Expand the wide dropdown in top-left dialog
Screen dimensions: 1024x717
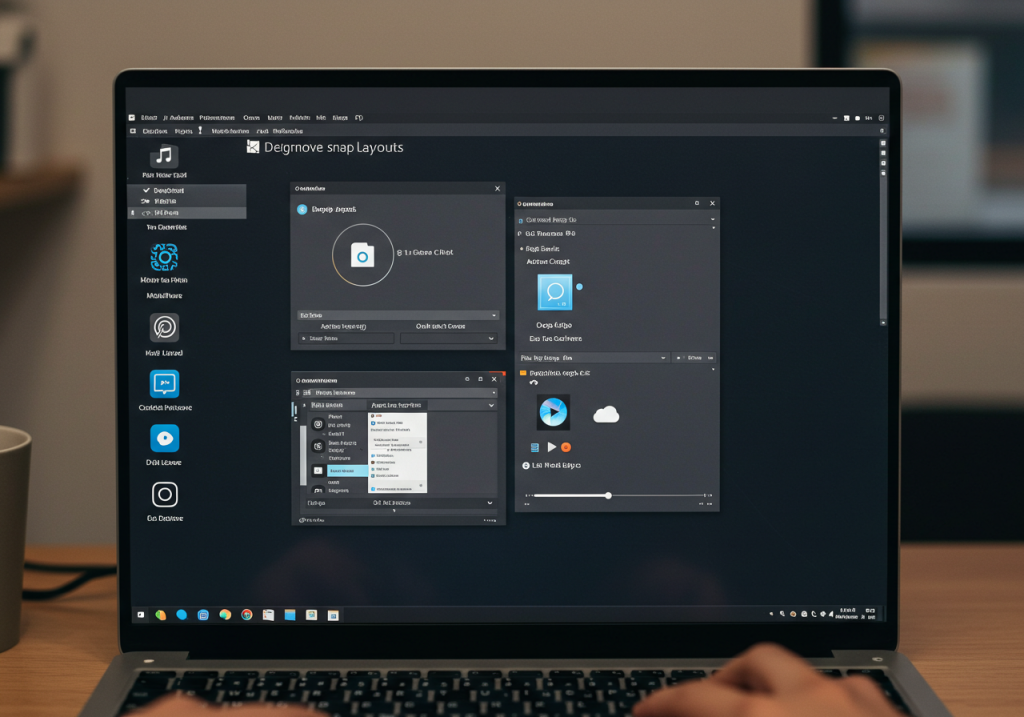(x=397, y=315)
